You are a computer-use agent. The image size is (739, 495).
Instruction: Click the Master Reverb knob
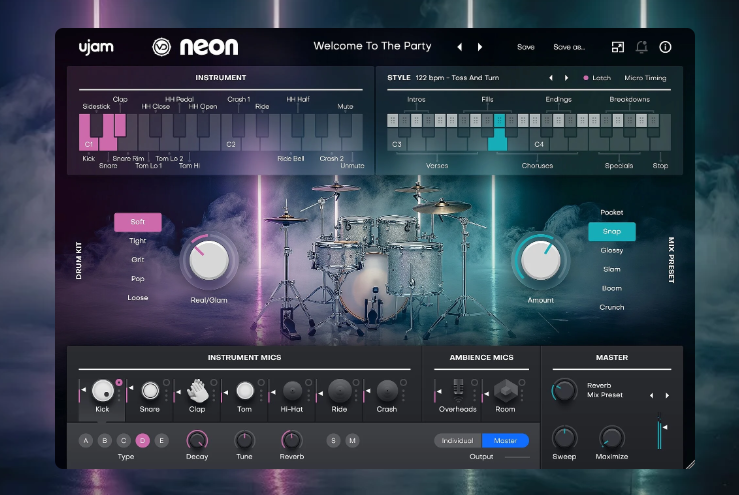tap(564, 390)
